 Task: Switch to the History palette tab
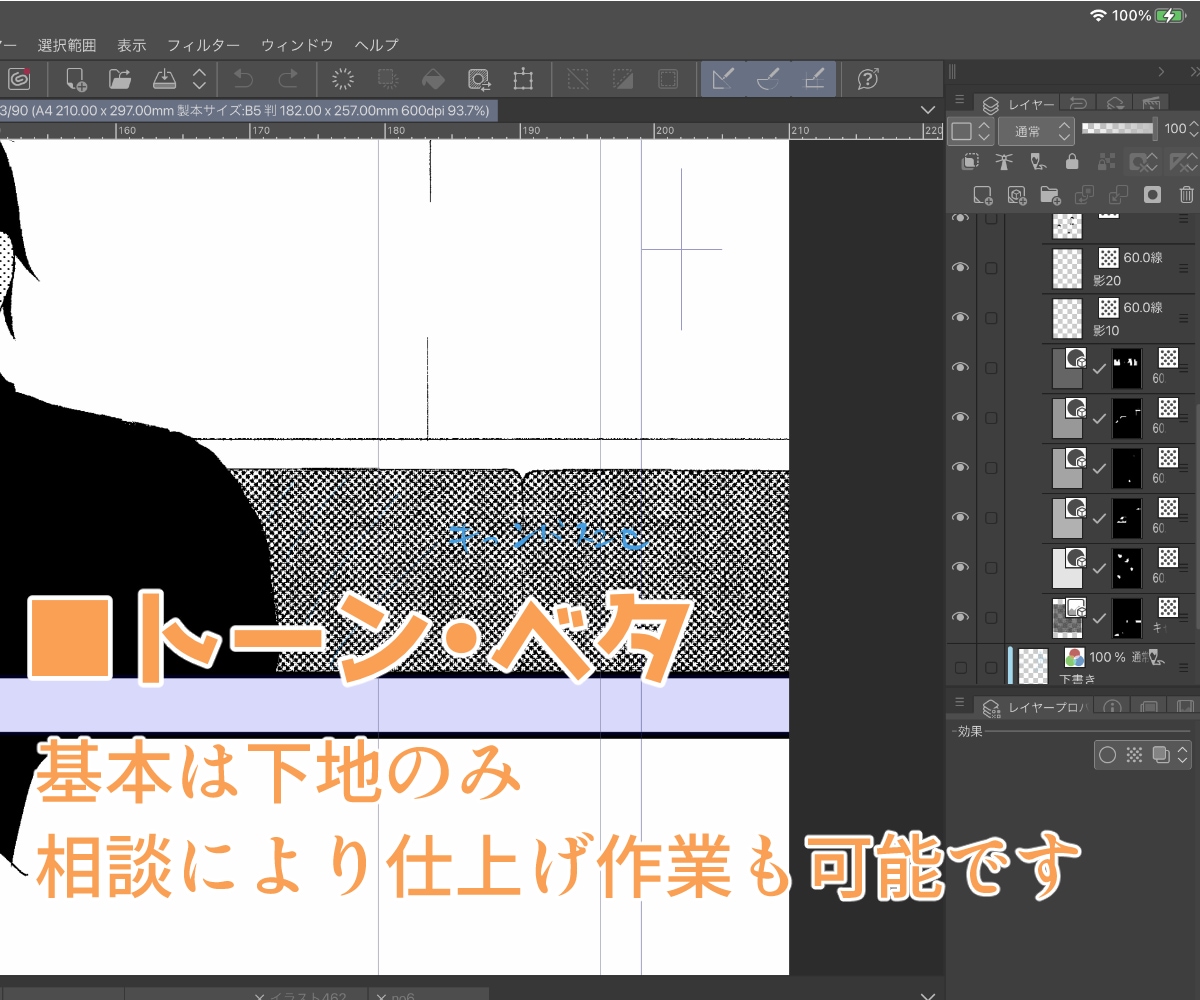[1078, 104]
